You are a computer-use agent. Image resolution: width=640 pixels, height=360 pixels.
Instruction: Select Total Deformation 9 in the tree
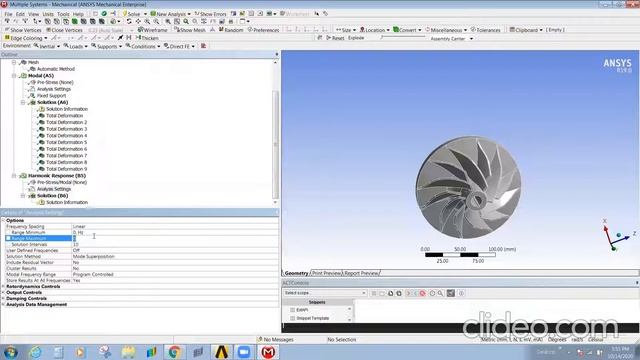click(66, 169)
